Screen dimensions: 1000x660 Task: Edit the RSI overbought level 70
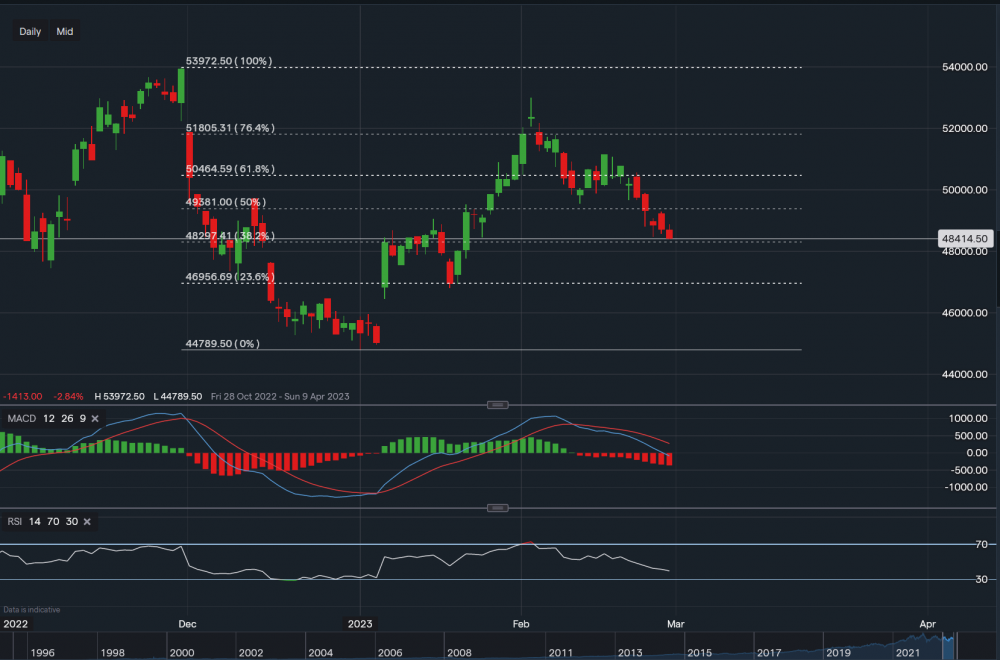[x=54, y=522]
